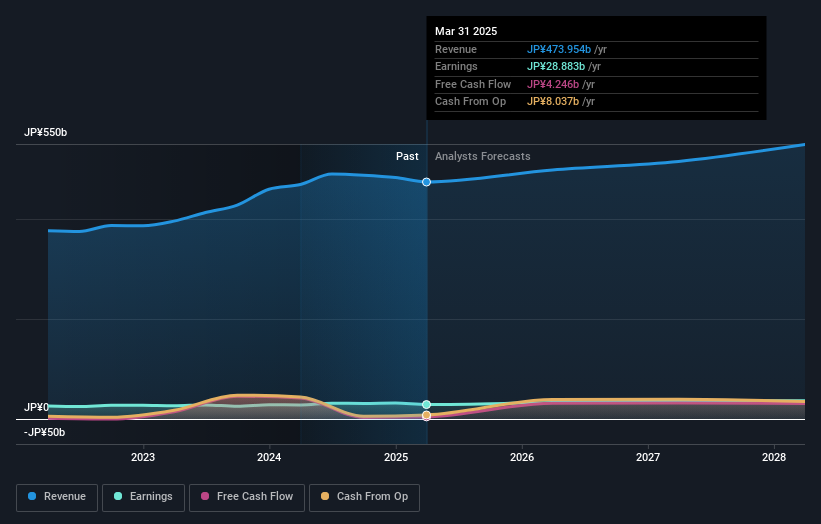This screenshot has height=524, width=821.
Task: Click the JP¥0 y-axis label
Action: (x=37, y=407)
